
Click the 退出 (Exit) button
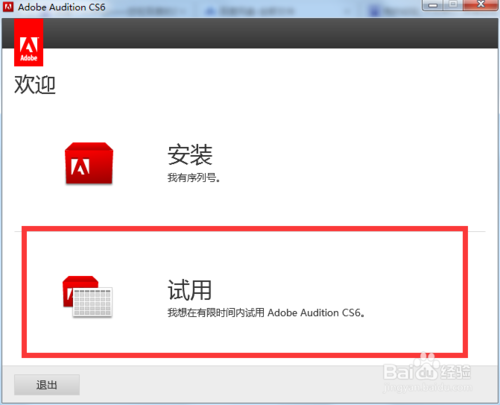tap(47, 385)
